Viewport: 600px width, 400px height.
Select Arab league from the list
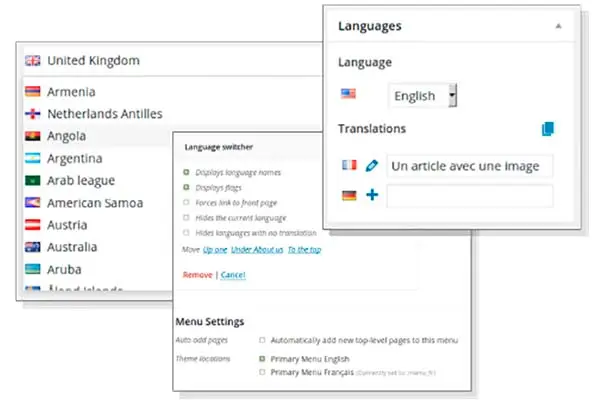click(81, 181)
